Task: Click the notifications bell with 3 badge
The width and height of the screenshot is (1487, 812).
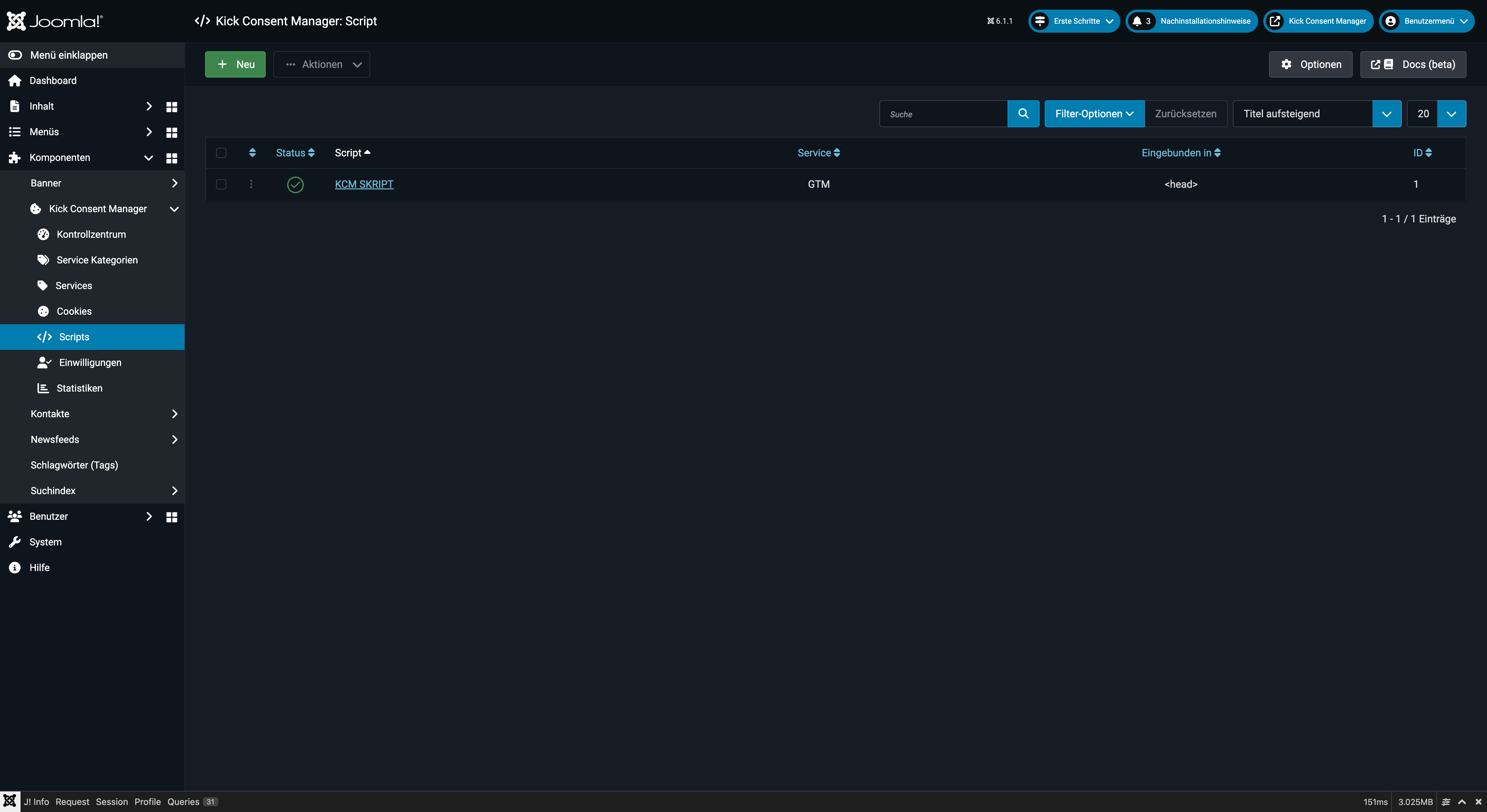Action: (1141, 21)
